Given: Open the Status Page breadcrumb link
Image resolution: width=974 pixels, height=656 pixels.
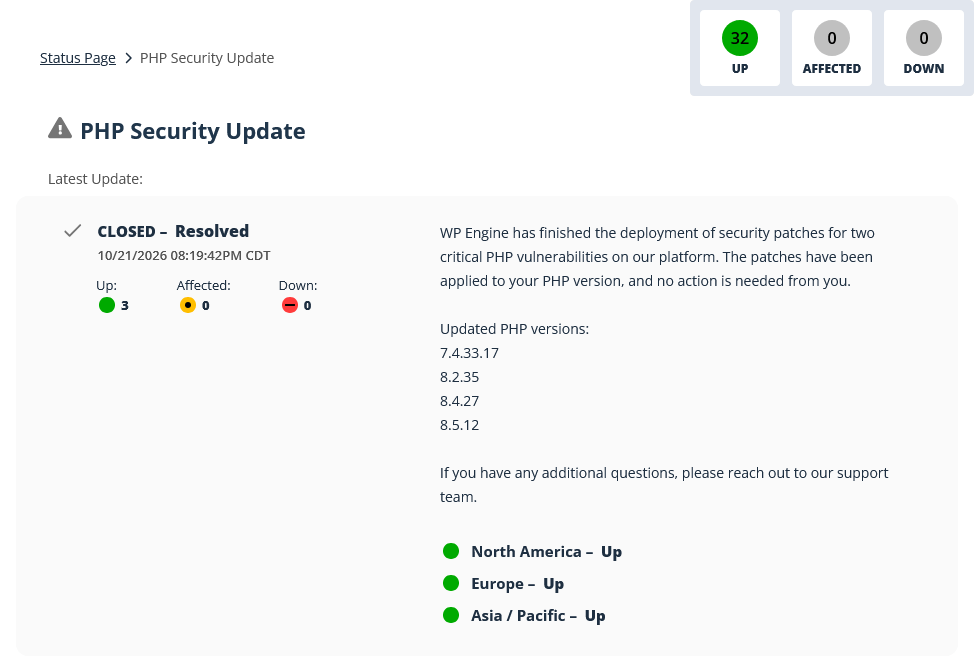Looking at the screenshot, I should point(78,58).
